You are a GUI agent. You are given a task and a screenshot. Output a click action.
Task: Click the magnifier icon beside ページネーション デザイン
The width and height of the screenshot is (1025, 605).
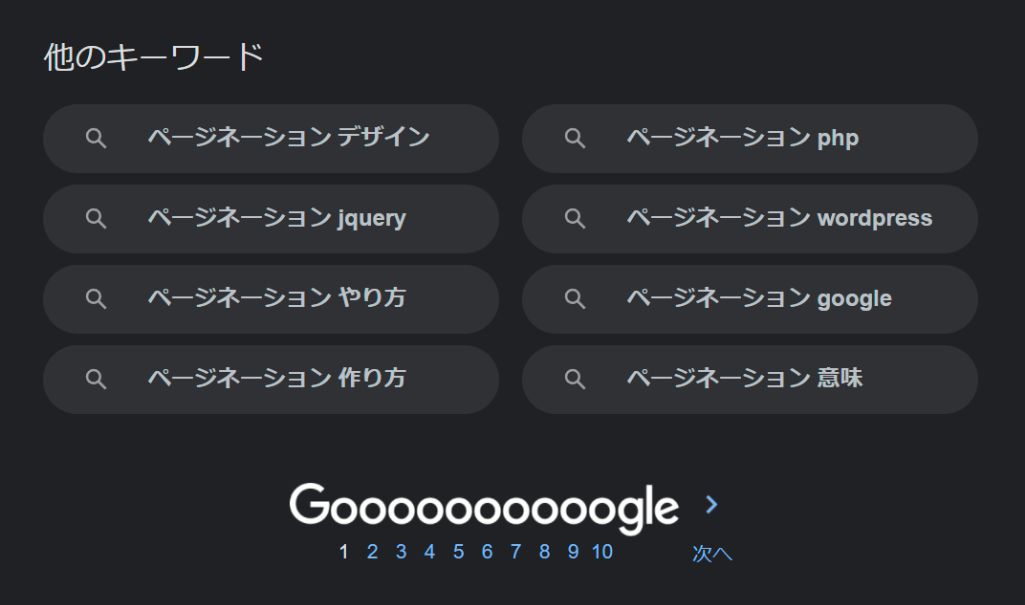[96, 138]
